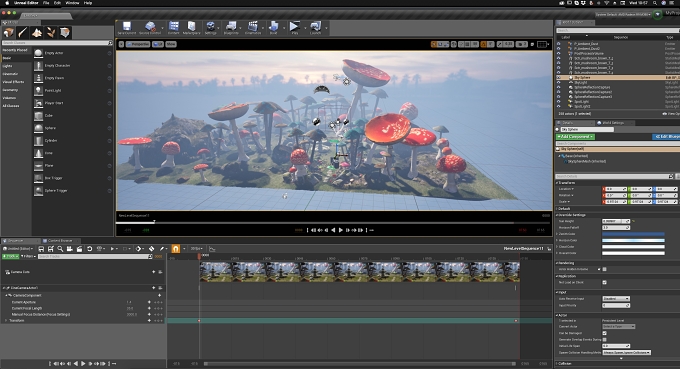Open the Sequencer frame rate dropdown
680x369 pixels.
(197, 249)
